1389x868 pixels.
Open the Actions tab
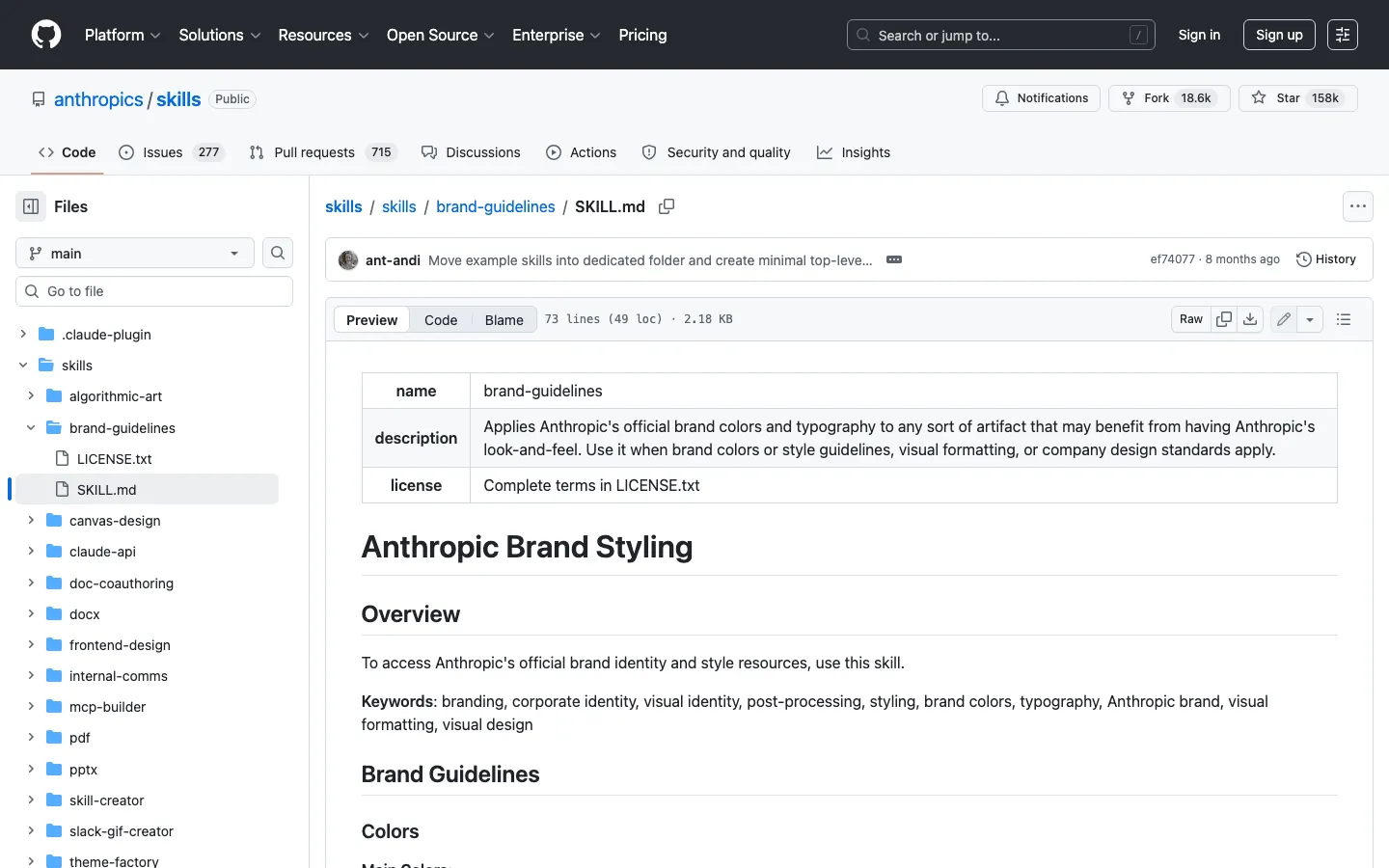tap(581, 152)
